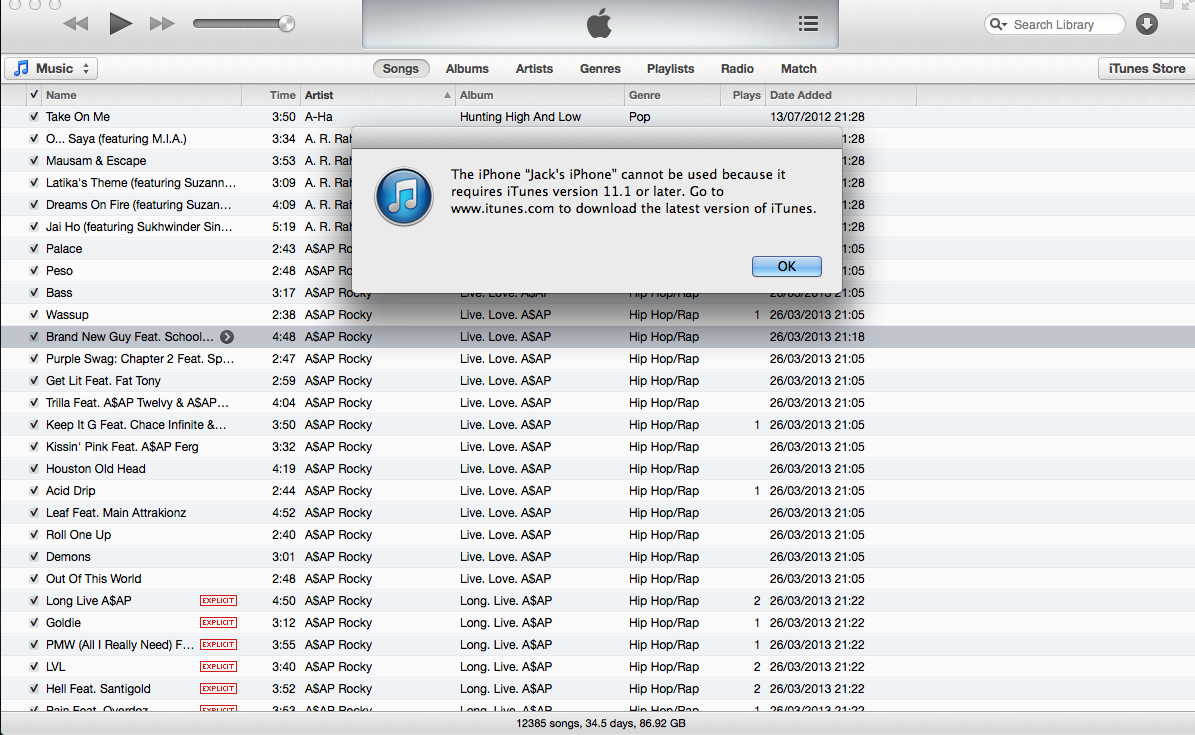This screenshot has width=1195, height=735.
Task: Click Explicit badge on PMW row
Action: (x=219, y=645)
